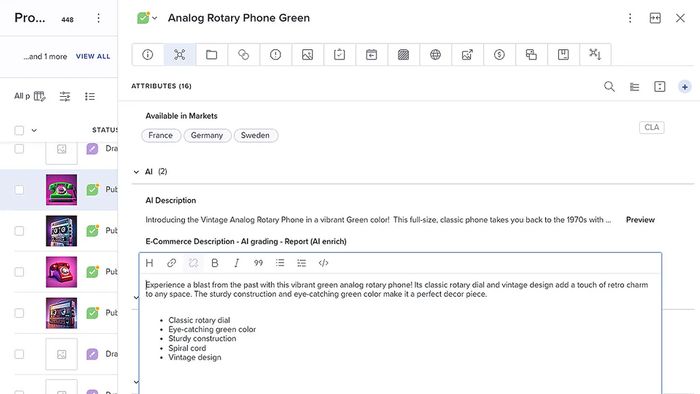Select checkbox of red rotary phone row
Image resolution: width=700 pixels, height=394 pixels.
tap(19, 272)
